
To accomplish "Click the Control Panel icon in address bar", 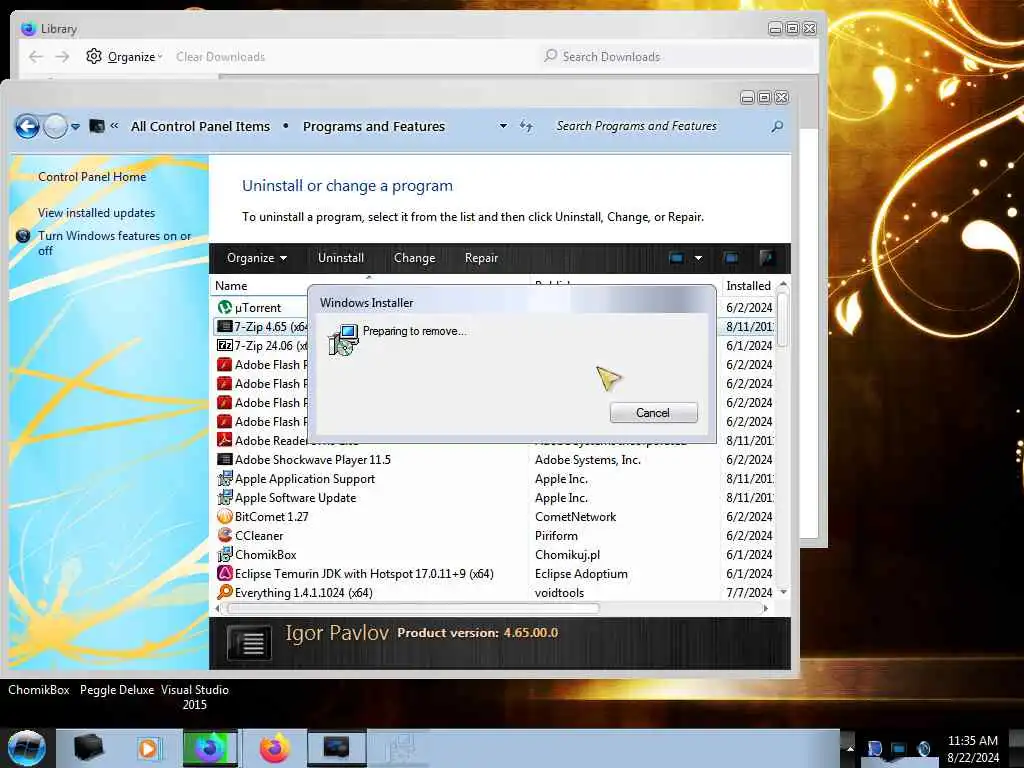I will click(x=97, y=126).
